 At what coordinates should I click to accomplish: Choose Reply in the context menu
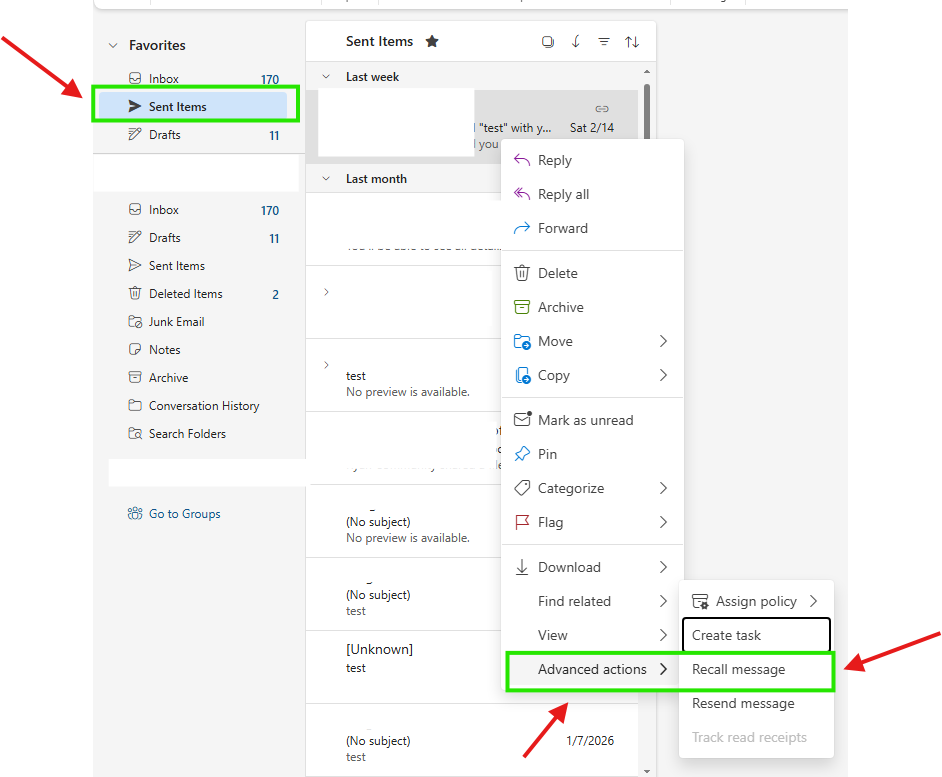592,160
